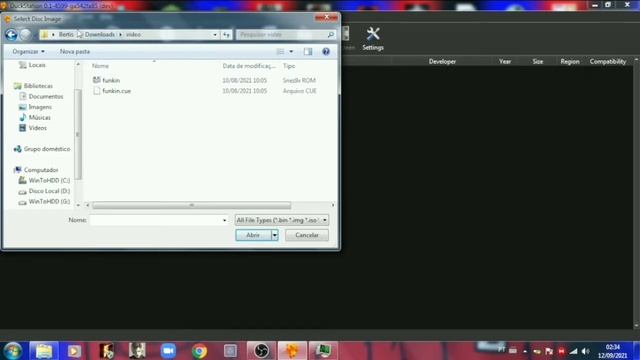
Task: Click the Abrir button
Action: click(253, 235)
